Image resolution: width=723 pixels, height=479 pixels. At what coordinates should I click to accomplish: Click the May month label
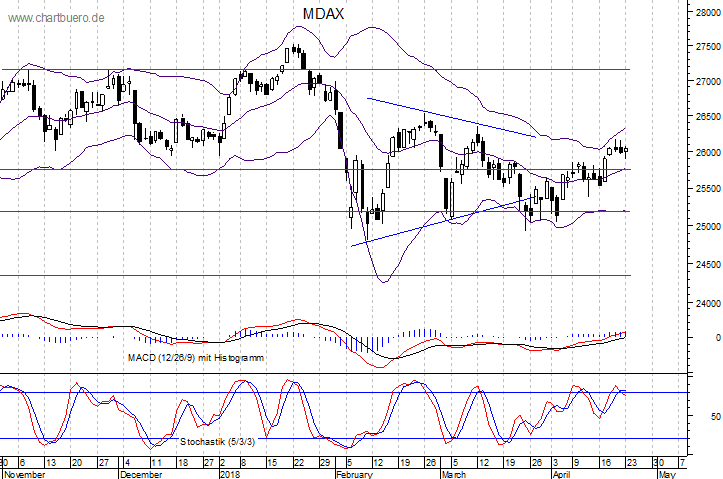pyautogui.click(x=667, y=474)
